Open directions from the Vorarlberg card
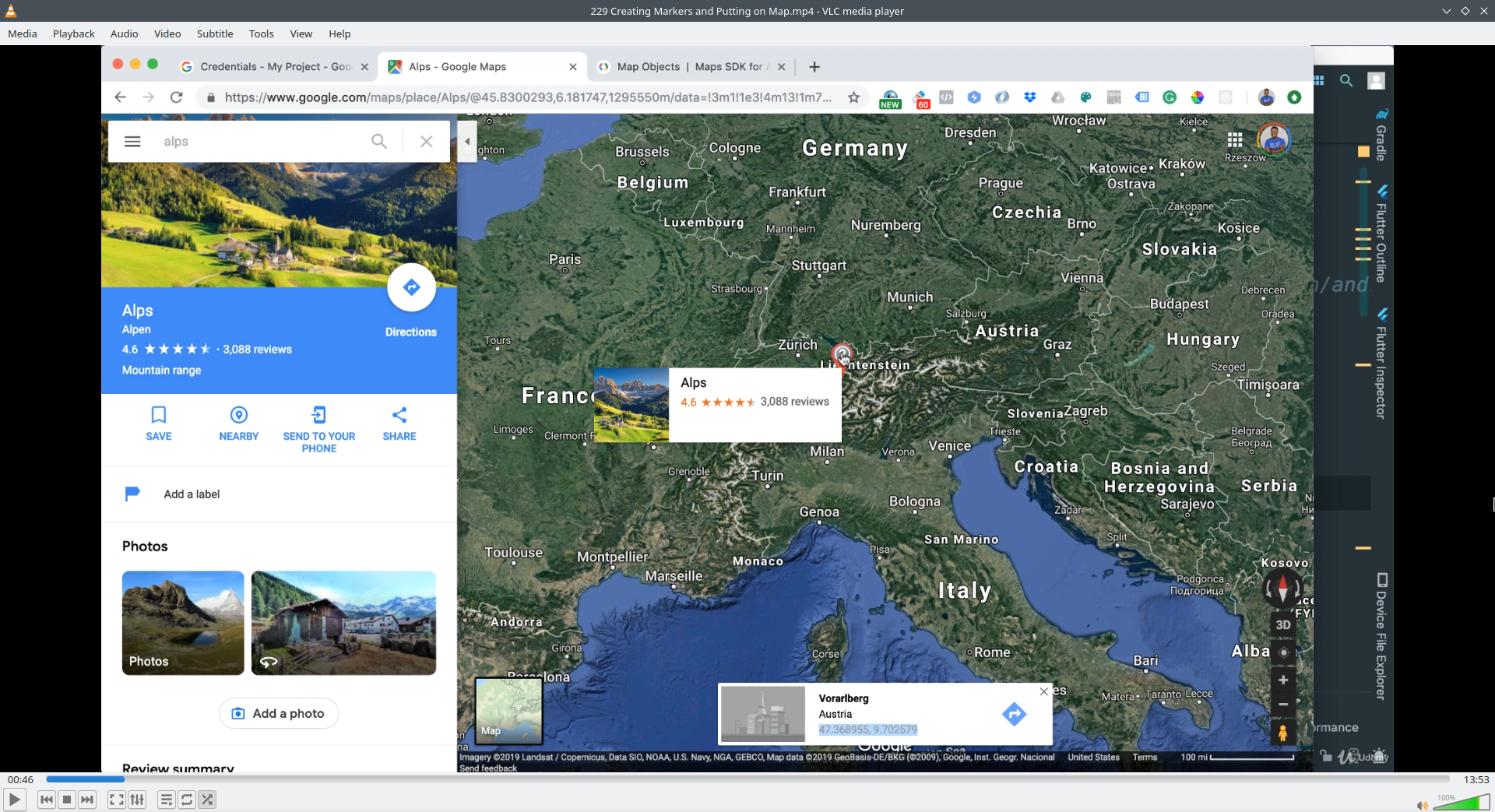Screen dimensions: 1495x812 click(x=1014, y=714)
